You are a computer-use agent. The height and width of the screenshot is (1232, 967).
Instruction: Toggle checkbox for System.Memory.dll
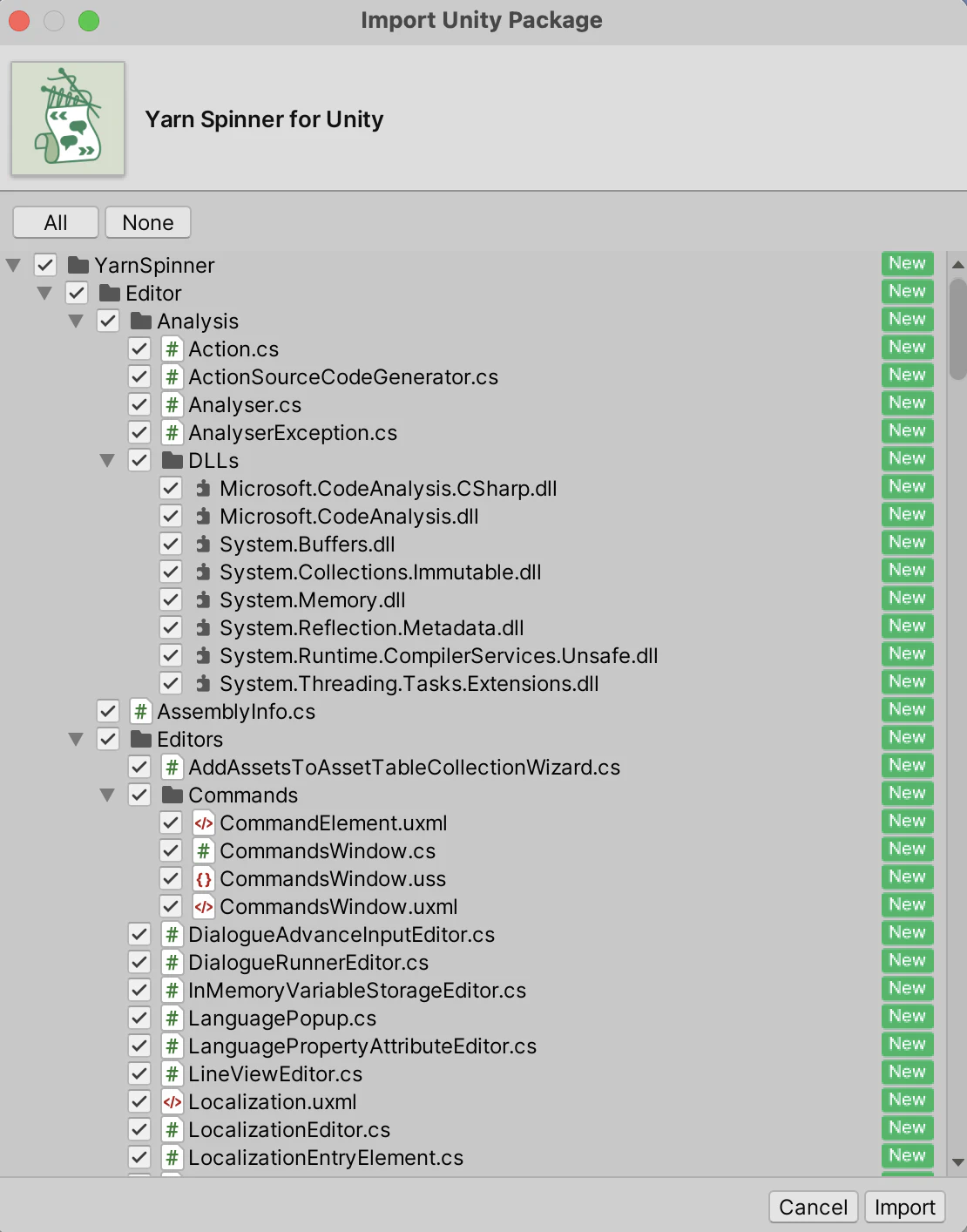coord(171,600)
